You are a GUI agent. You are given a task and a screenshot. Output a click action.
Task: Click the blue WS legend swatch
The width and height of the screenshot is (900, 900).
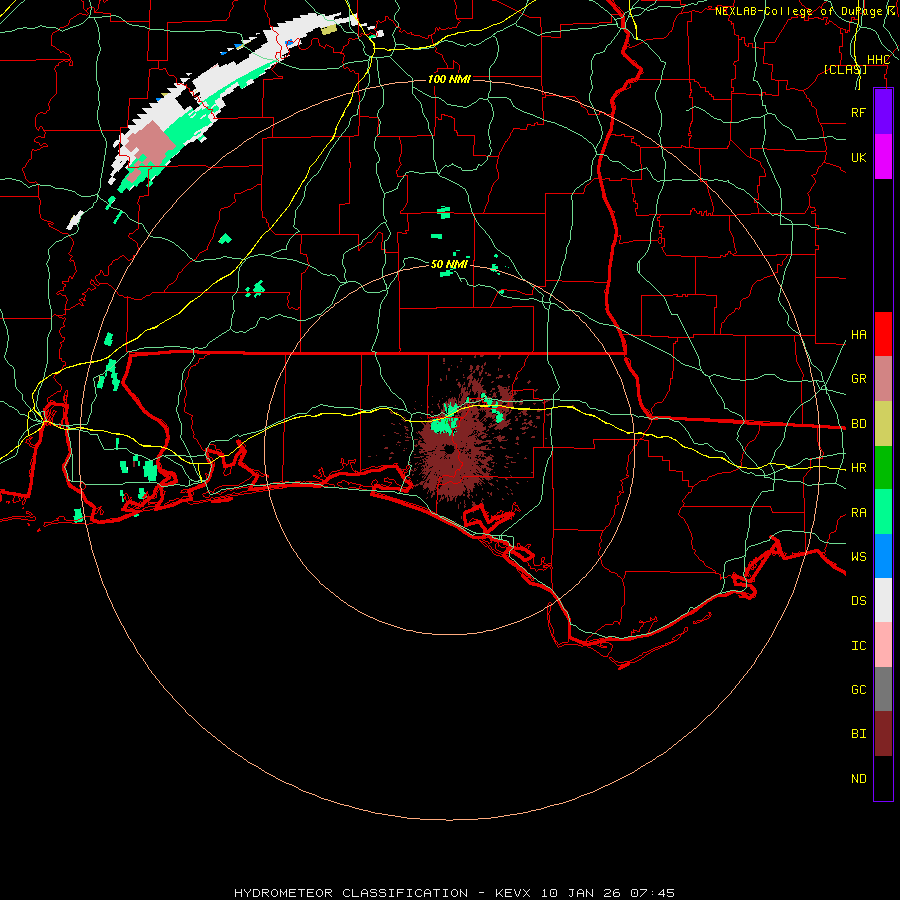tap(883, 556)
